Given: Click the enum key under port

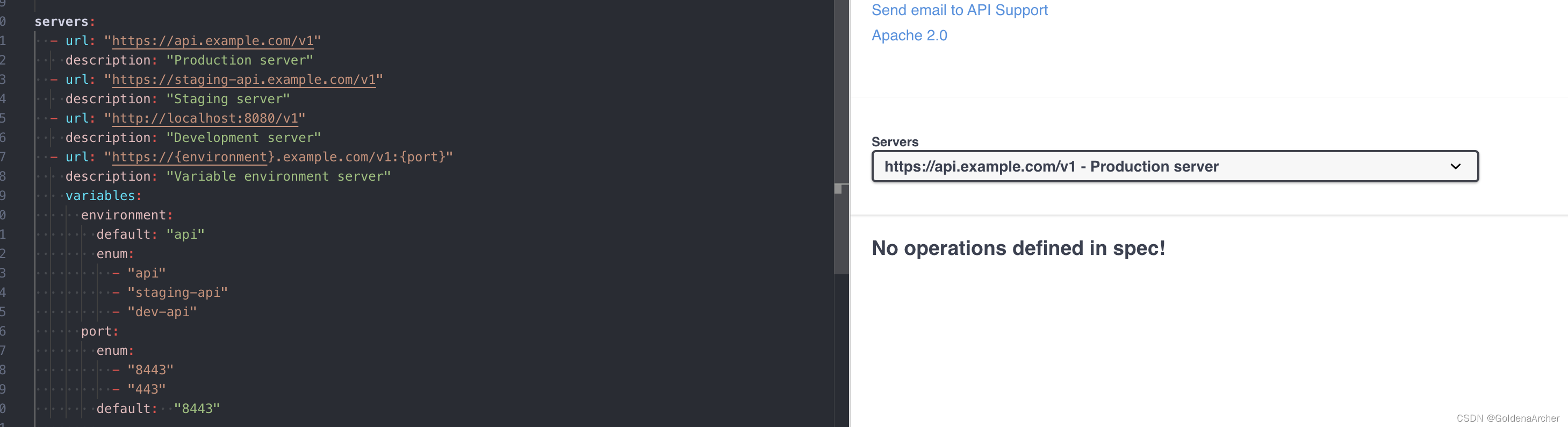Looking at the screenshot, I should coord(115,351).
